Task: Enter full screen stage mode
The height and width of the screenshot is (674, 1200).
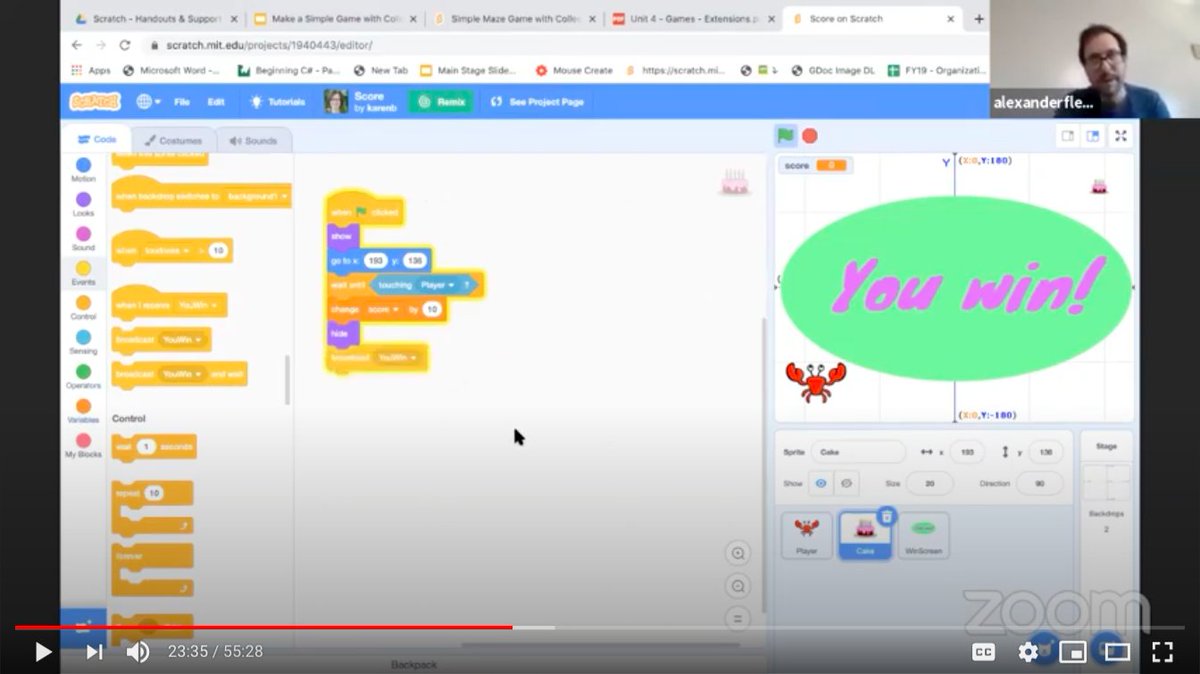Action: pos(1121,136)
